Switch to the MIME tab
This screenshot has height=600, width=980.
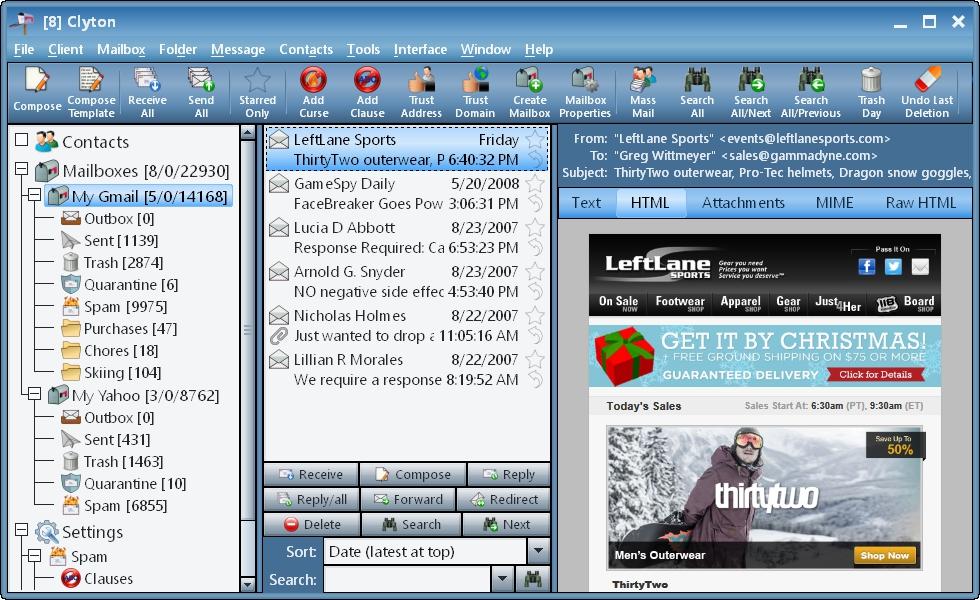(834, 202)
